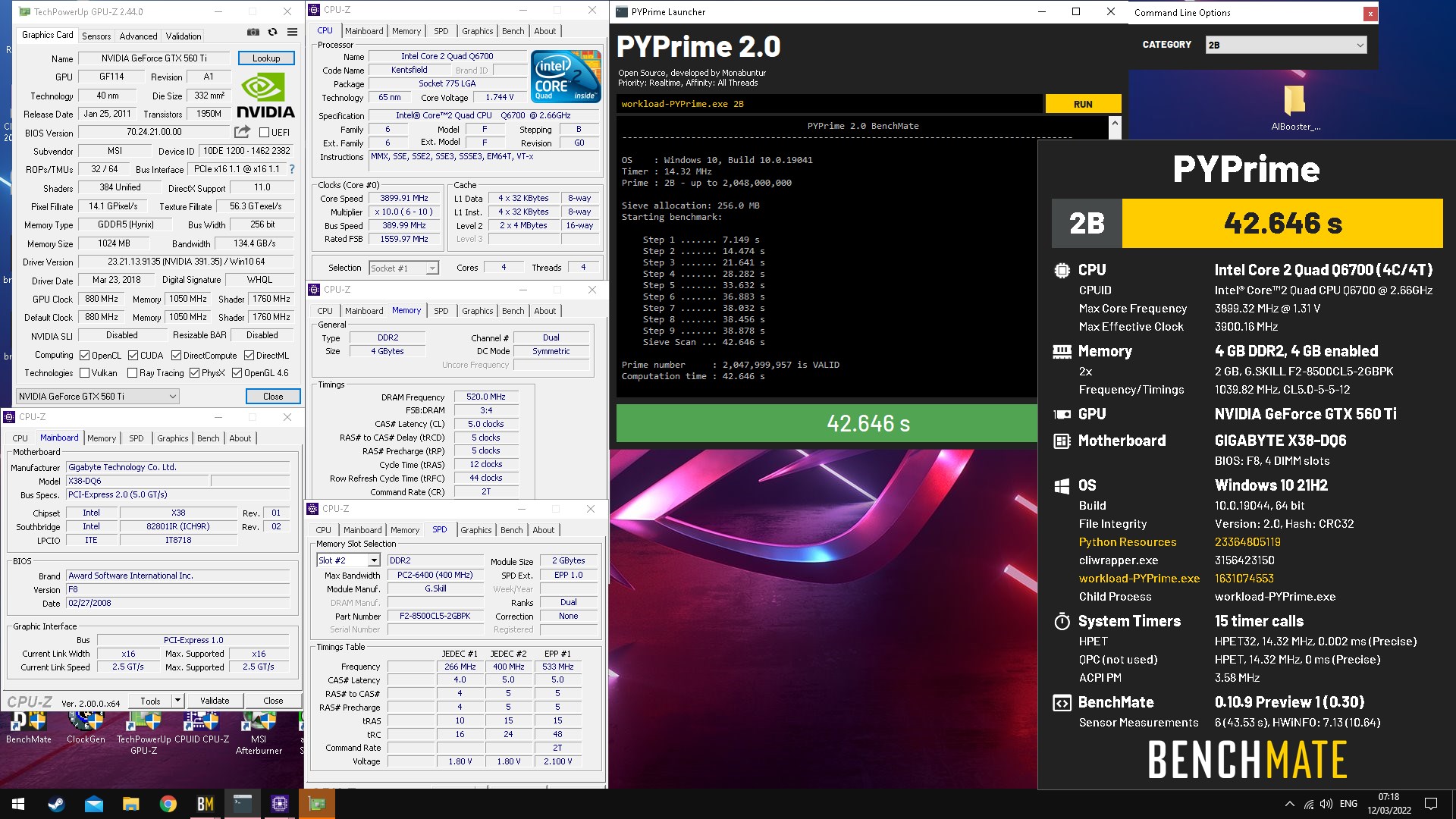Open the TechPowerUp GPU-Z desktop shortcut
Image resolution: width=1456 pixels, height=819 pixels.
pos(143,734)
